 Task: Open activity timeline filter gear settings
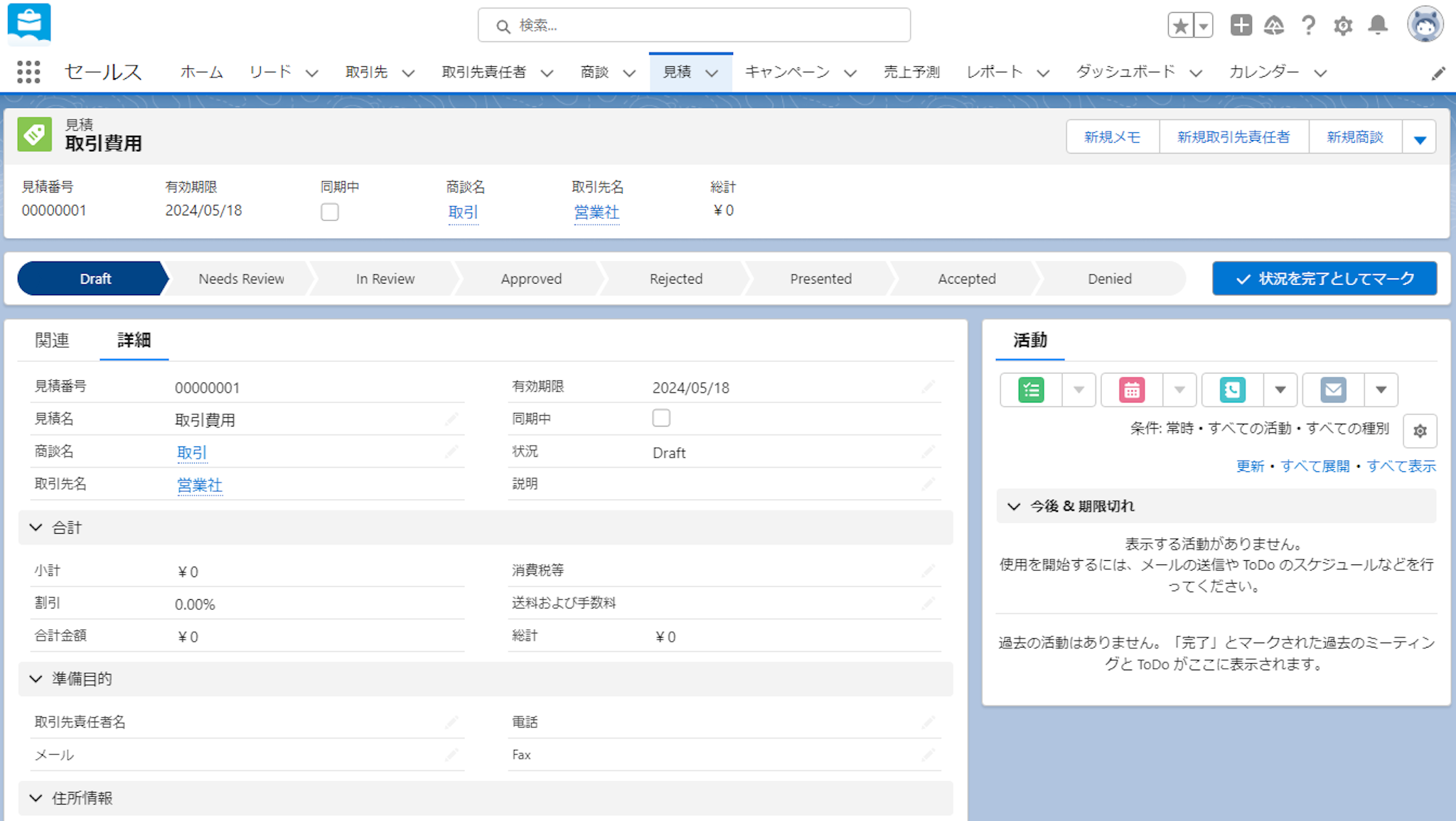click(1420, 431)
